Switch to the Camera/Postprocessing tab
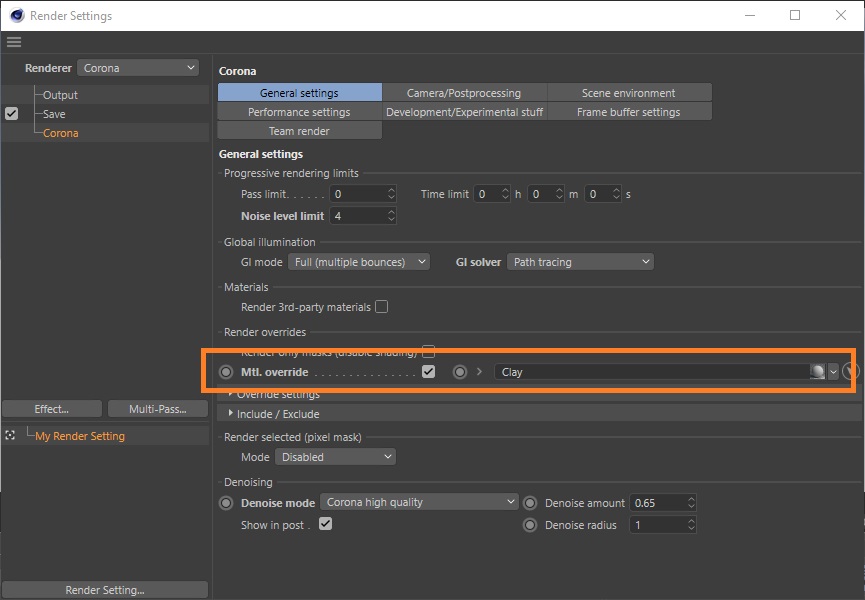This screenshot has width=865, height=600. [464, 93]
